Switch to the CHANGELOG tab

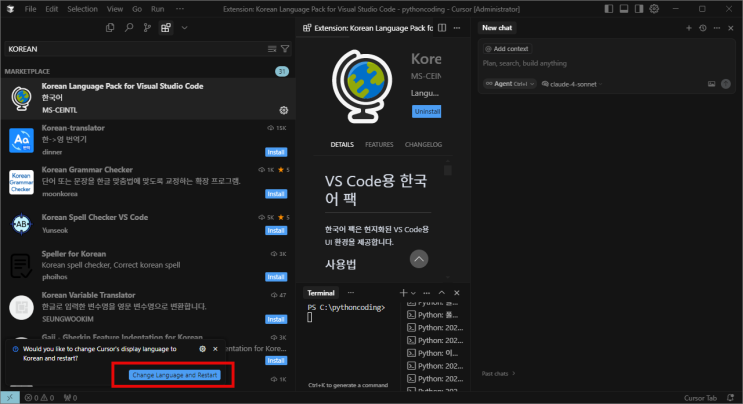[x=423, y=144]
